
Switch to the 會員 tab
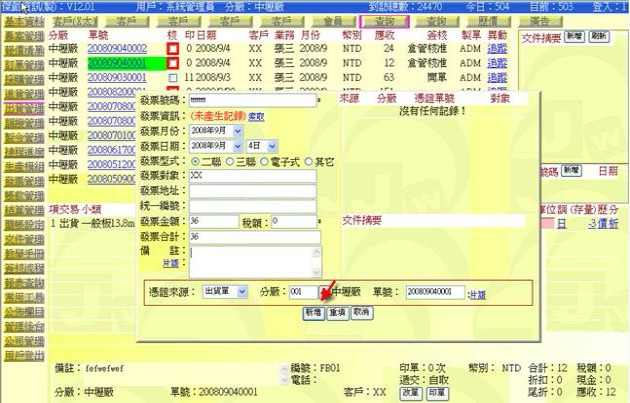pos(333,21)
